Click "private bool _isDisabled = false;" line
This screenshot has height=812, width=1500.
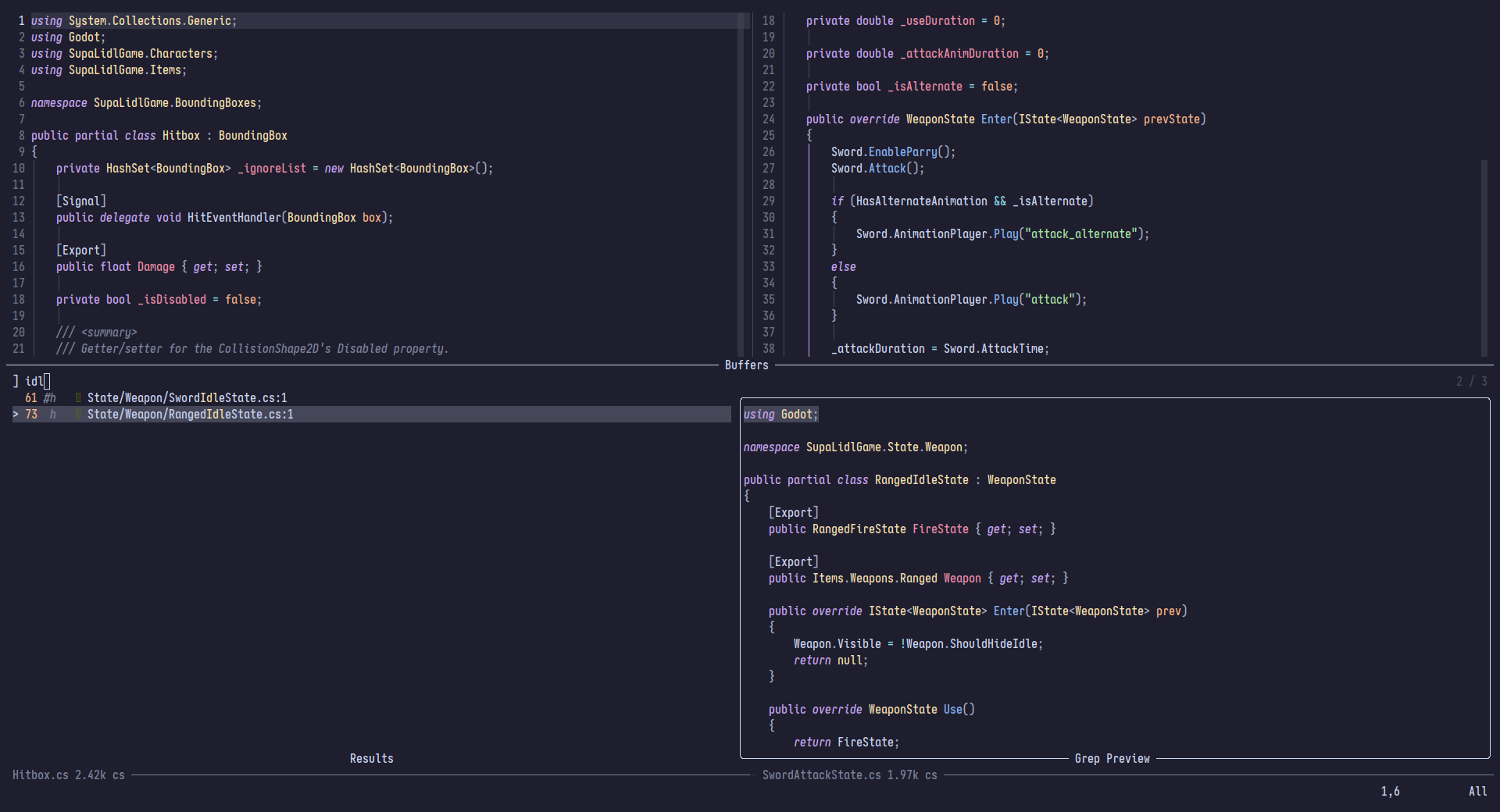(159, 300)
